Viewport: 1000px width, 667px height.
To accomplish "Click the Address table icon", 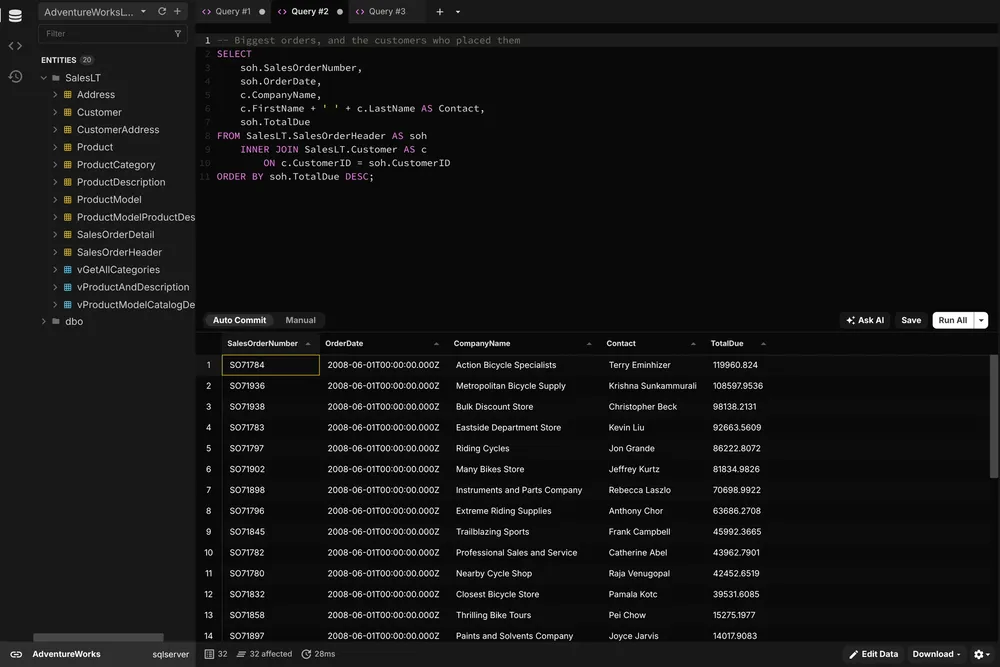I will pos(68,94).
